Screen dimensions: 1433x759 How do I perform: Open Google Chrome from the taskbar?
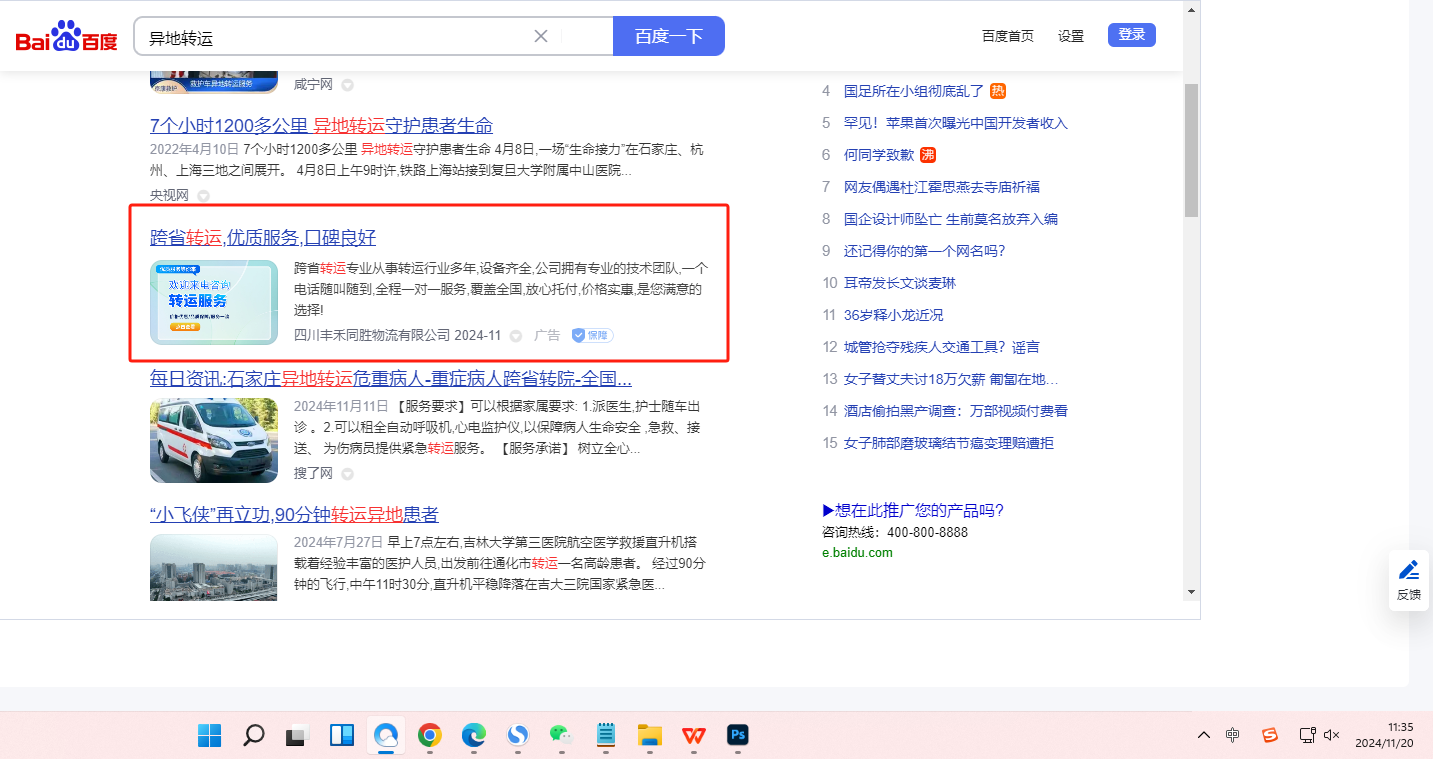(430, 736)
